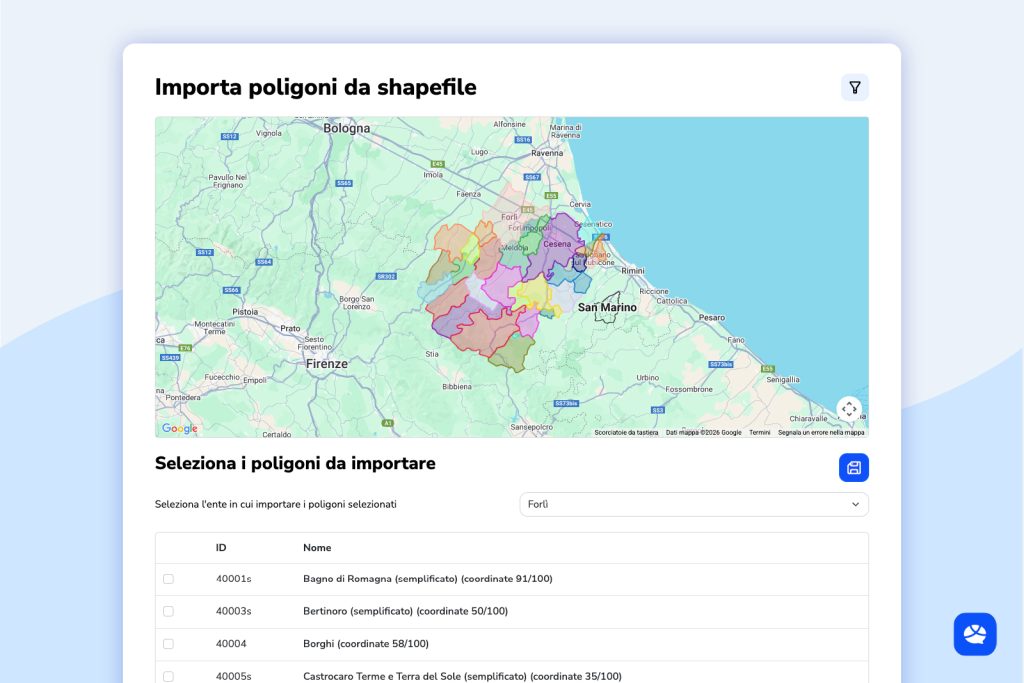Open the Forlì entity dropdown

(694, 504)
